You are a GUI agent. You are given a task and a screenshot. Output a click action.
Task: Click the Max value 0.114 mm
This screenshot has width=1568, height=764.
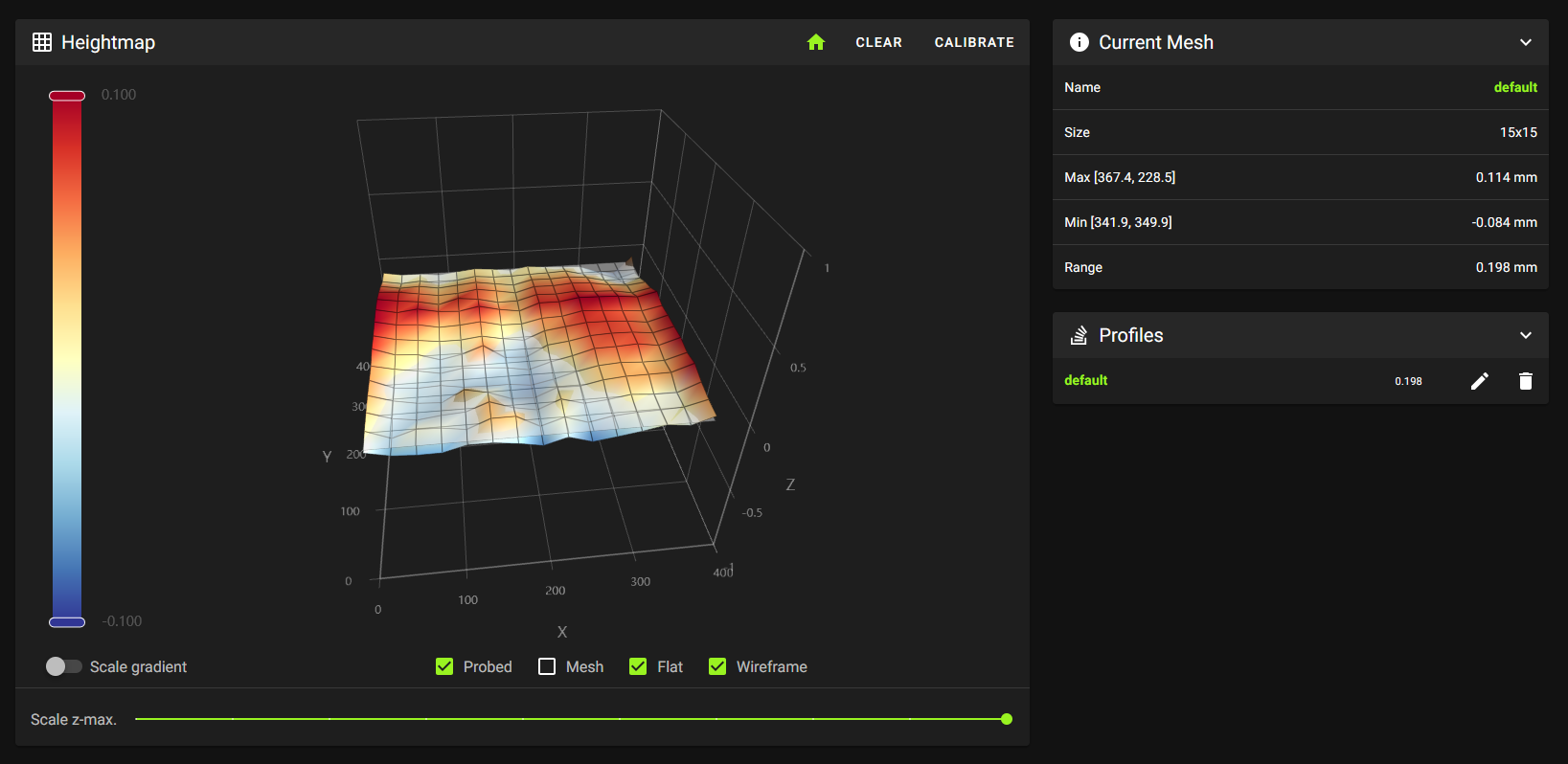[x=1506, y=177]
